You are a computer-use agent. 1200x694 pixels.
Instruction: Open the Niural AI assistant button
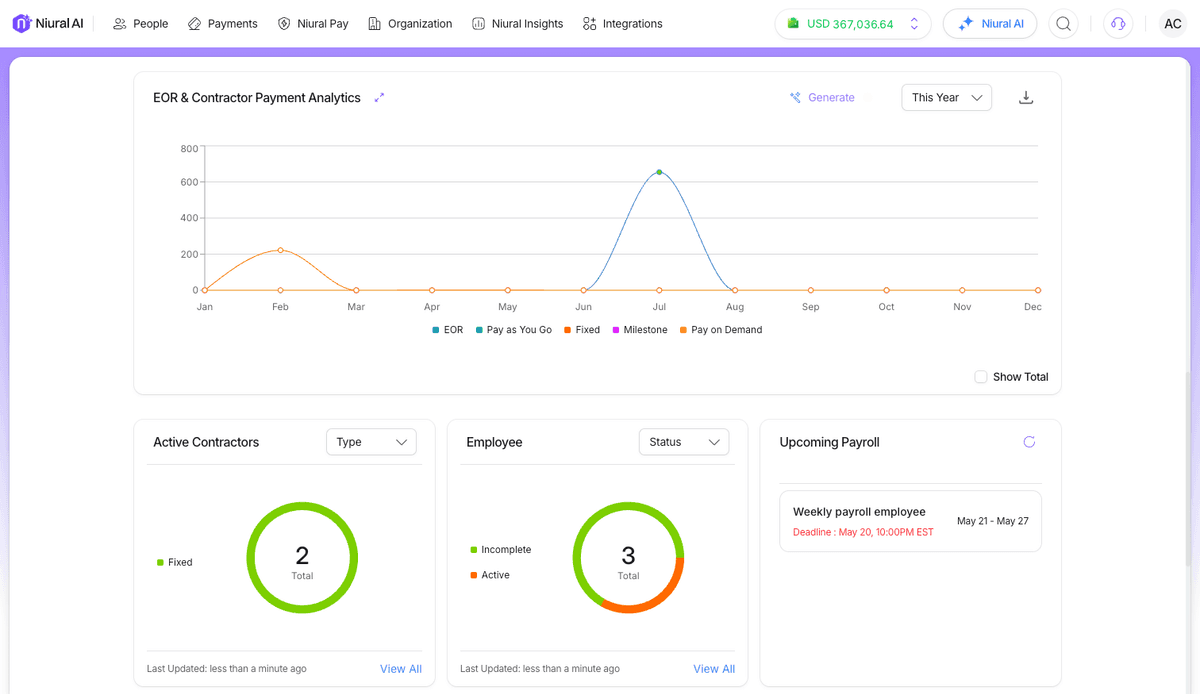click(989, 24)
